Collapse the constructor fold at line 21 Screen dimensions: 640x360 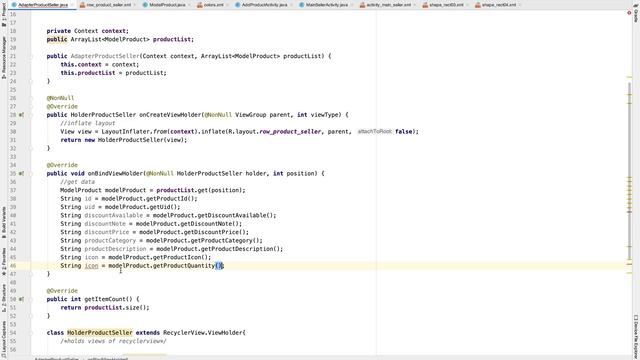coord(31,56)
